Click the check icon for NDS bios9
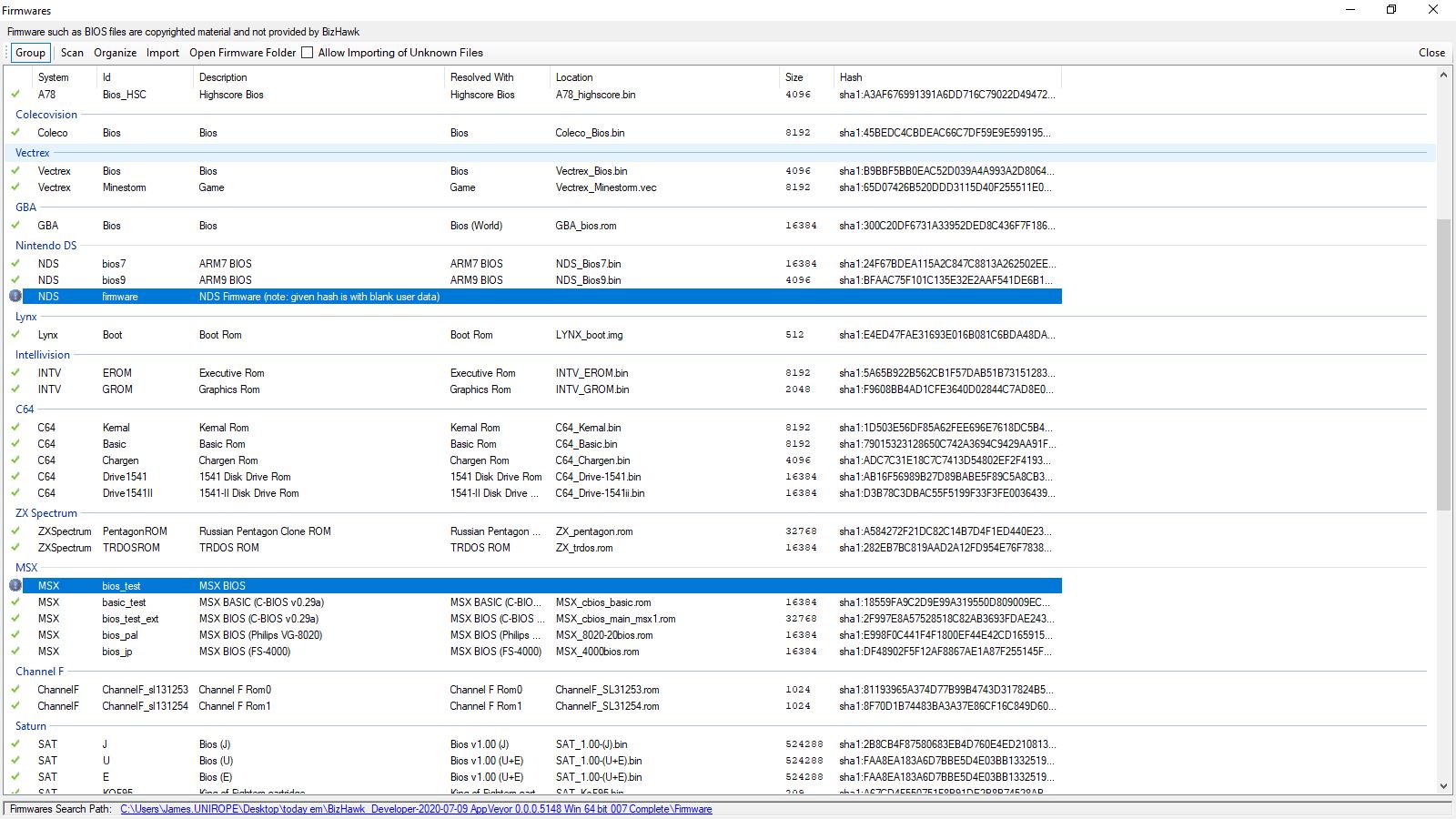Screen dimensions: 1456x819 [15, 279]
